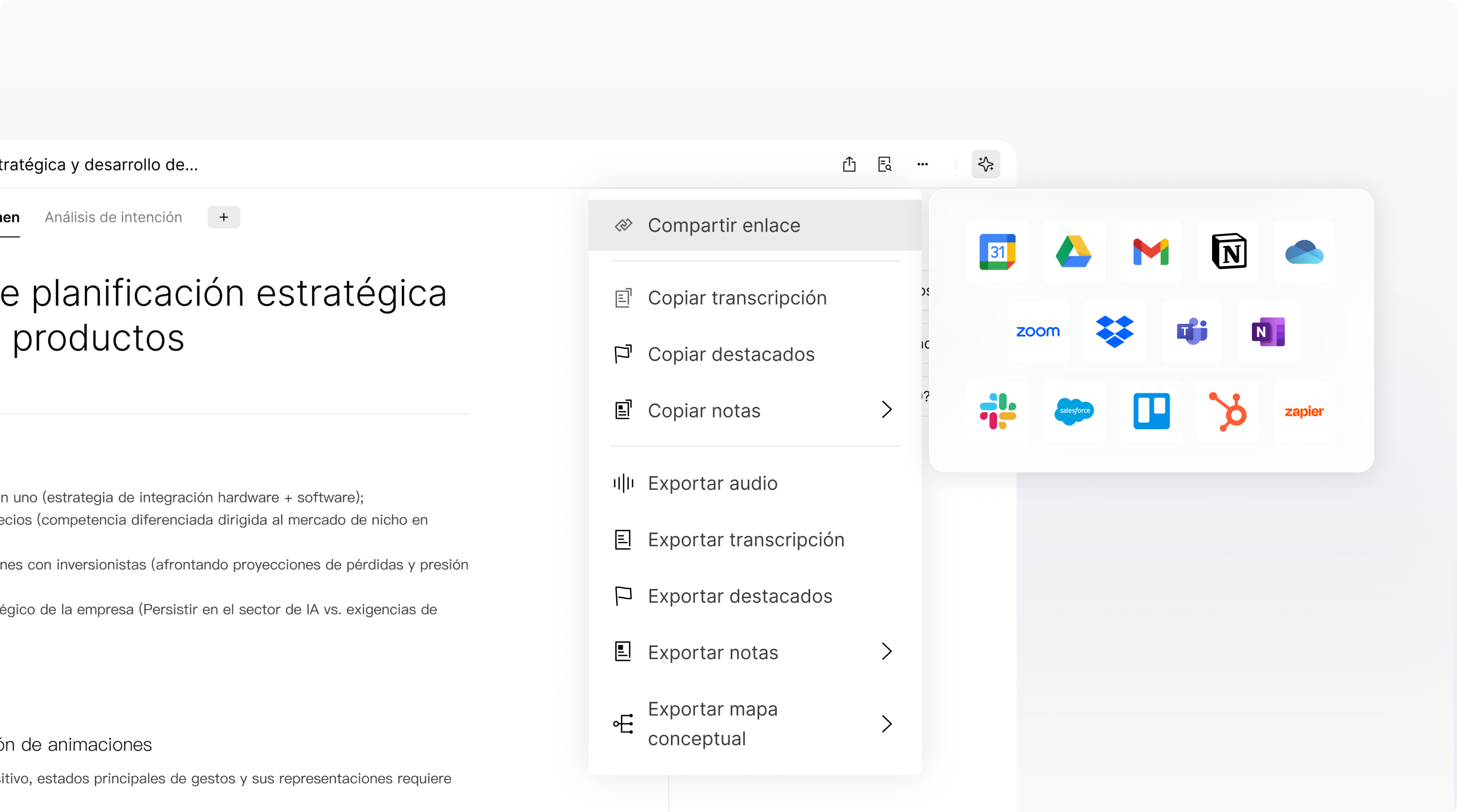
Task: Select the HubSpot integration icon
Action: point(1227,411)
